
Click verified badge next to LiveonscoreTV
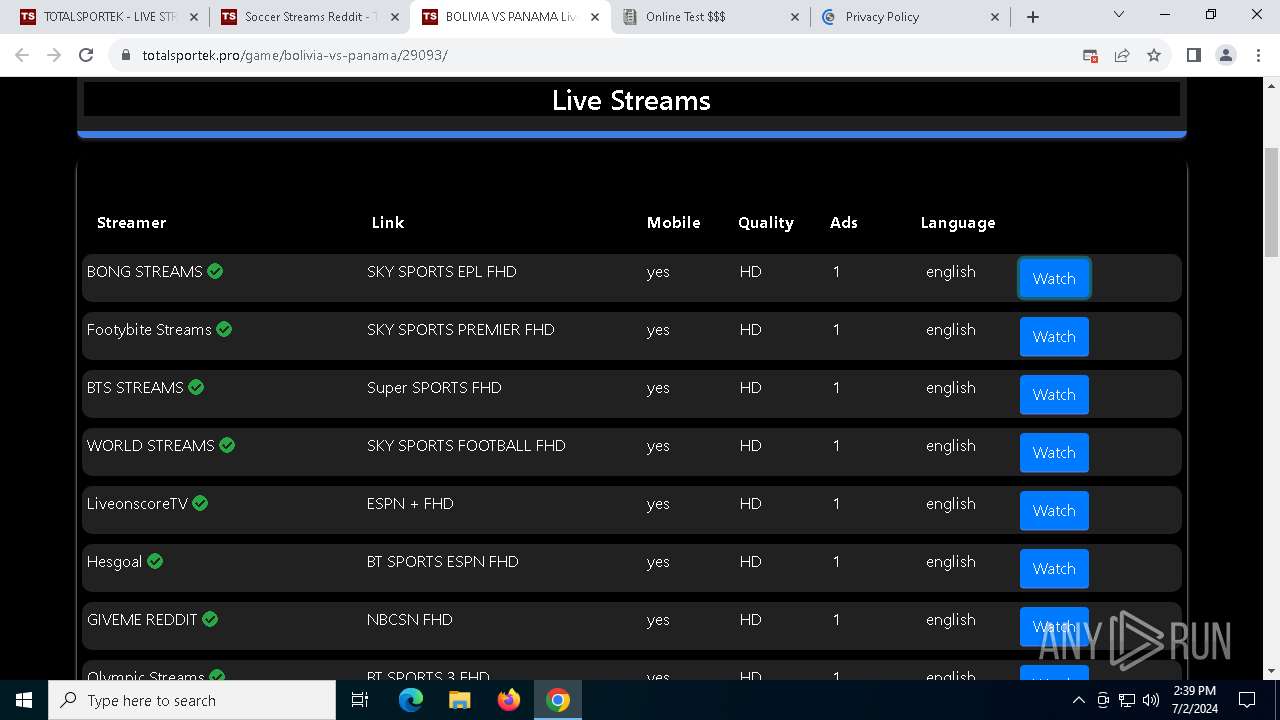[x=200, y=503]
